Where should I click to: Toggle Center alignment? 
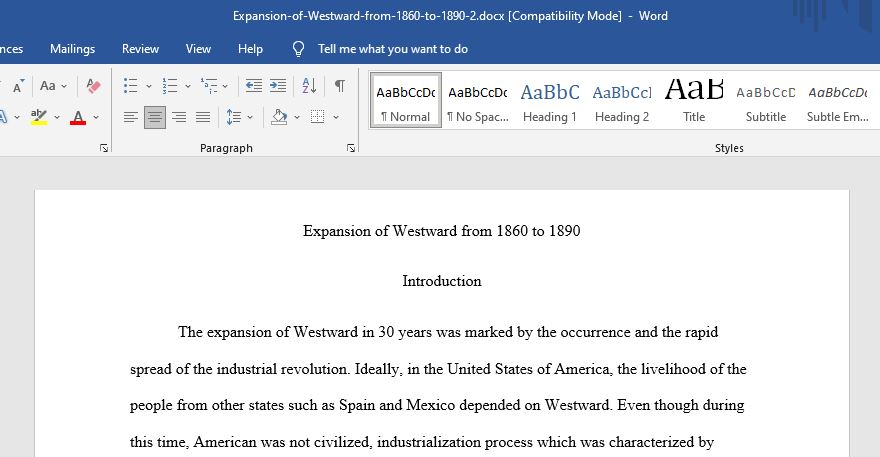155,117
